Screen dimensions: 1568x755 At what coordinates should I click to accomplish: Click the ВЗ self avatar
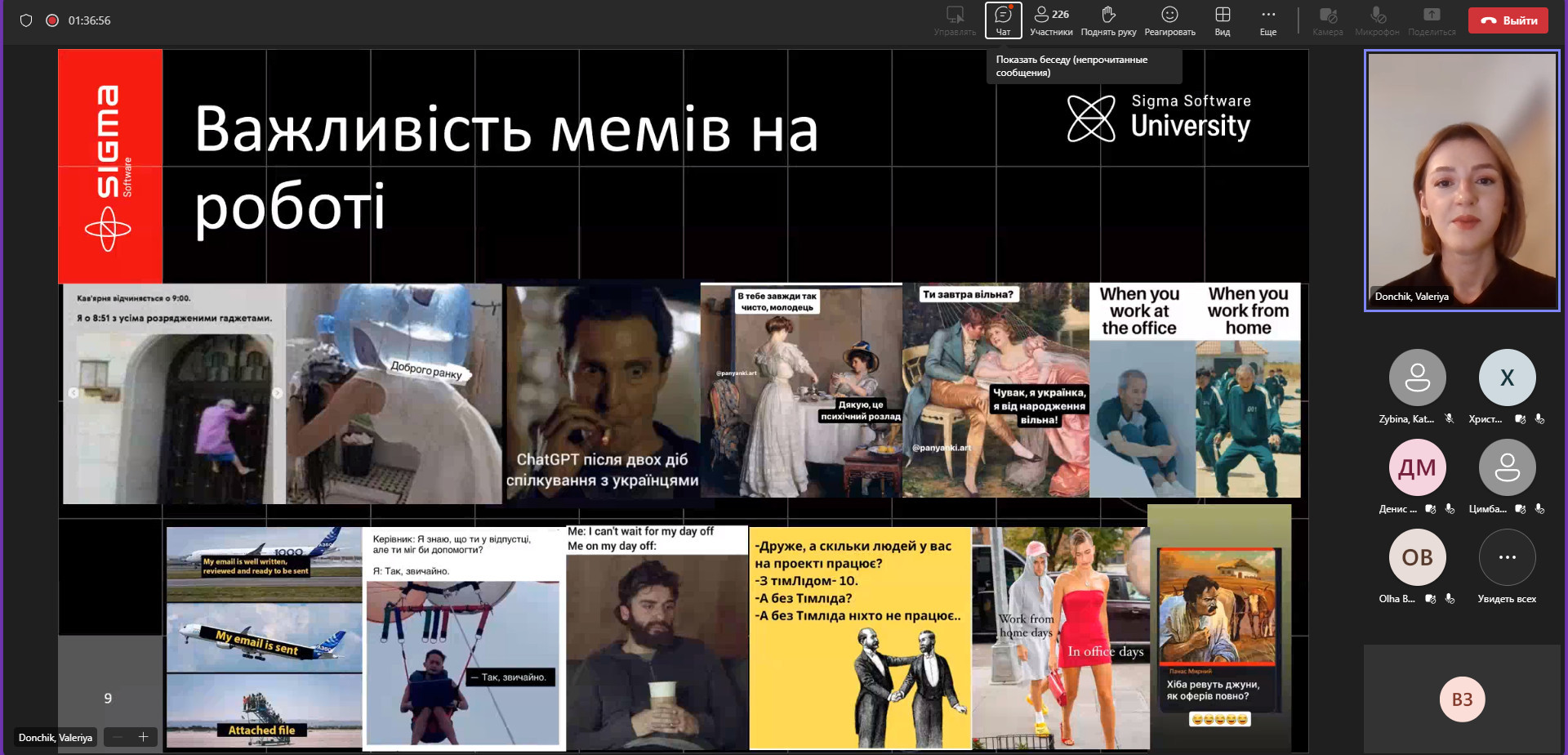point(1462,699)
